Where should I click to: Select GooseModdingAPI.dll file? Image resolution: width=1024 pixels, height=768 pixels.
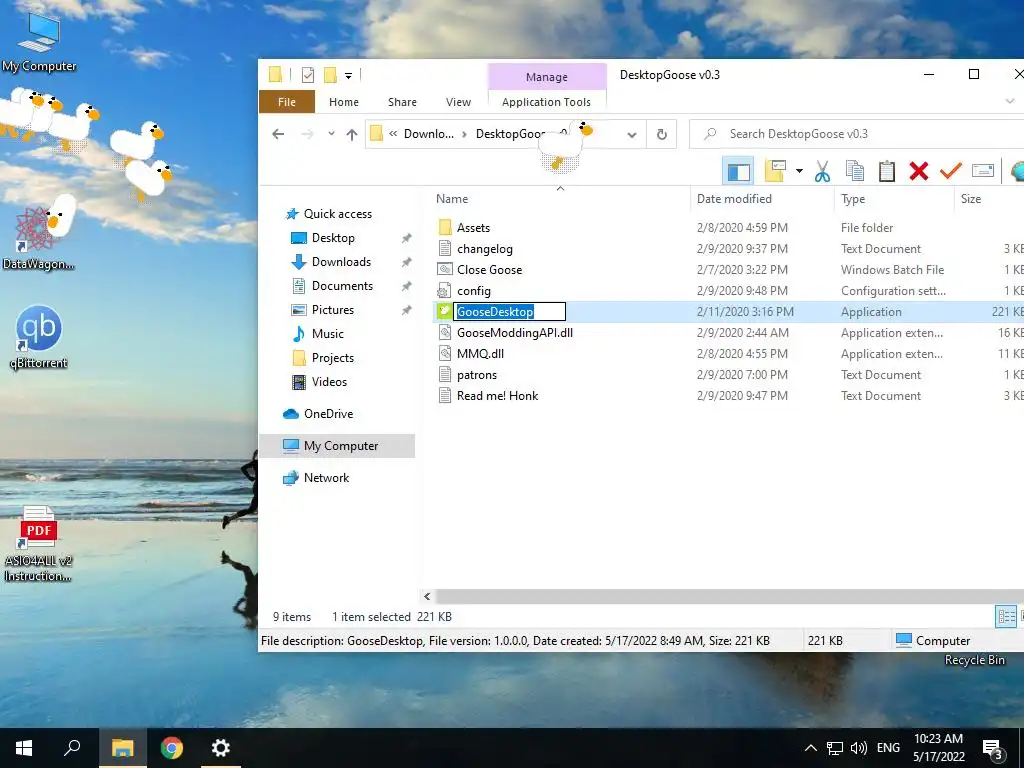[x=515, y=332]
